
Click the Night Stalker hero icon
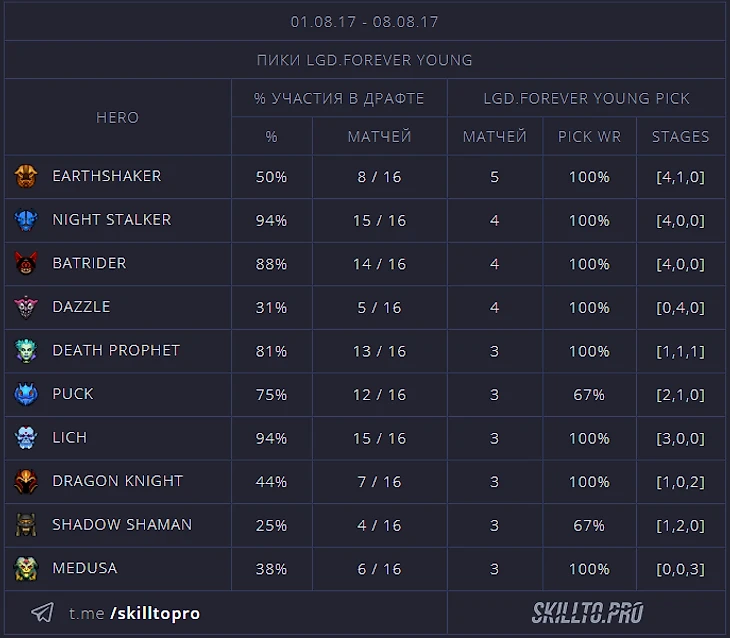coord(26,220)
